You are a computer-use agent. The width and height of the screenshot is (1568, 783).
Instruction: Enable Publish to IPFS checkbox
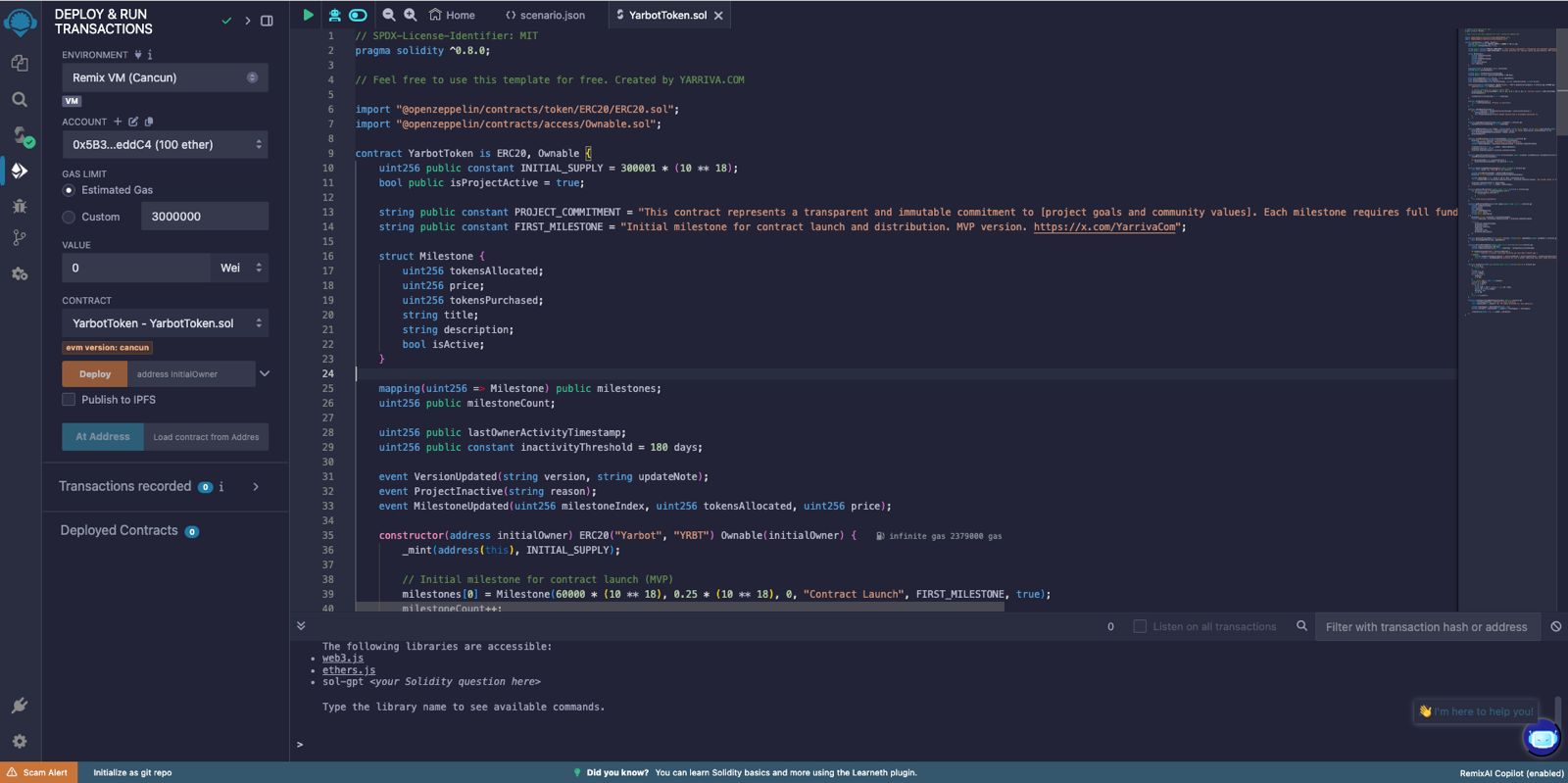pos(69,400)
